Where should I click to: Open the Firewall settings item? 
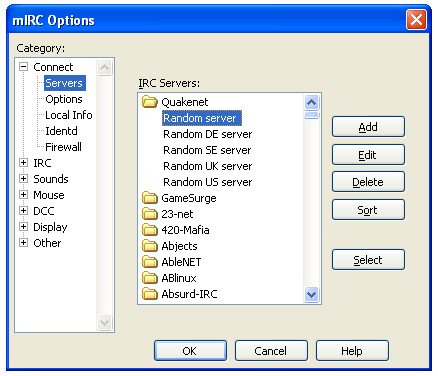click(63, 147)
